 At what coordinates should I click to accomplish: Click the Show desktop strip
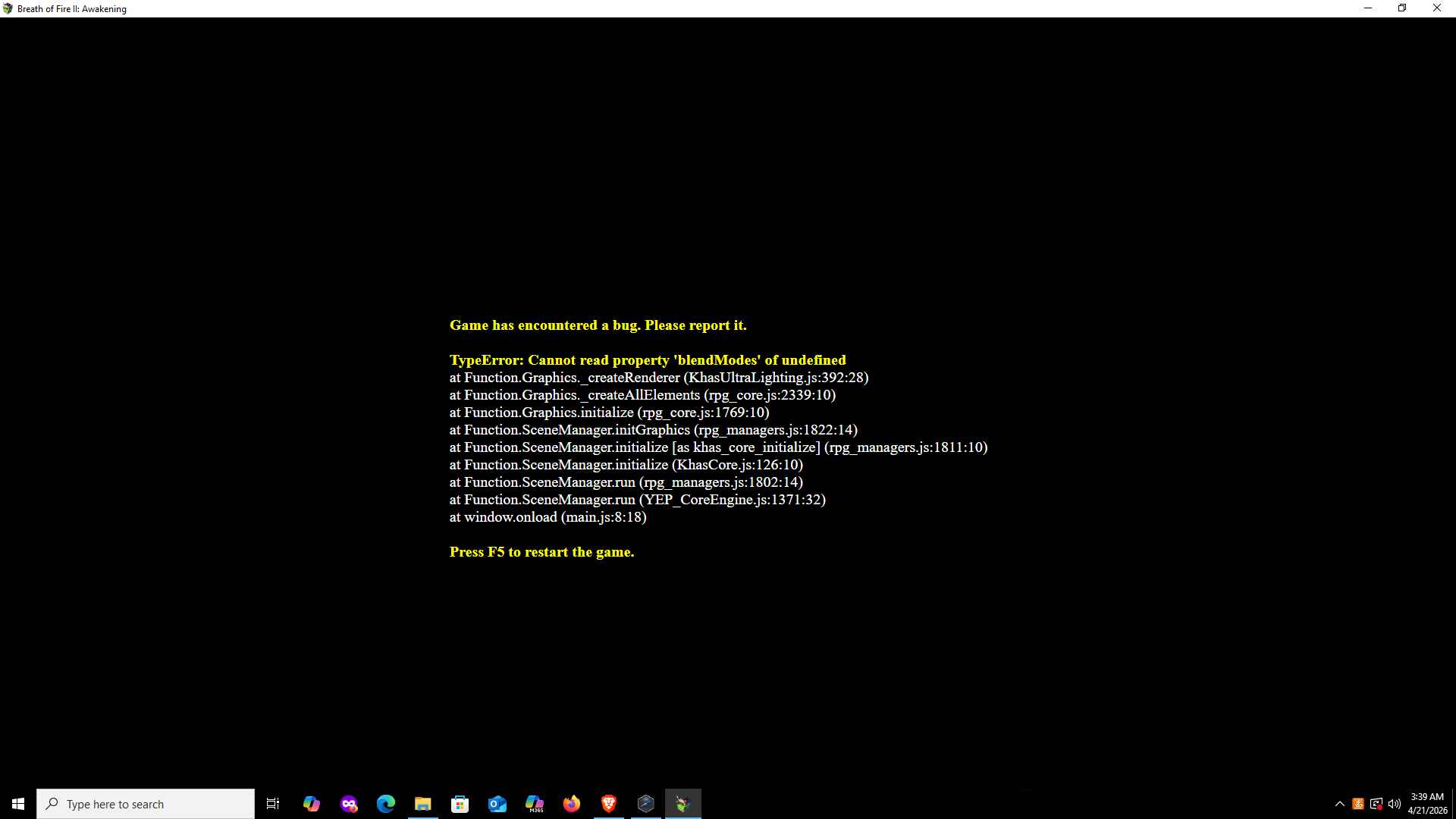(x=1454, y=804)
